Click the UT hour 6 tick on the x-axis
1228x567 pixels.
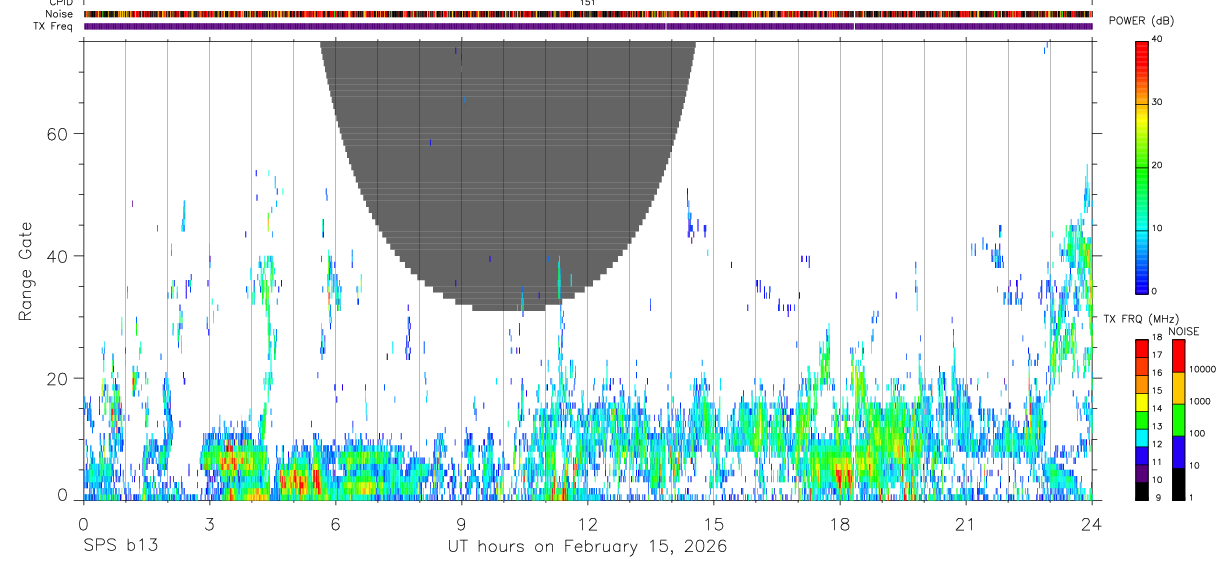tap(335, 524)
